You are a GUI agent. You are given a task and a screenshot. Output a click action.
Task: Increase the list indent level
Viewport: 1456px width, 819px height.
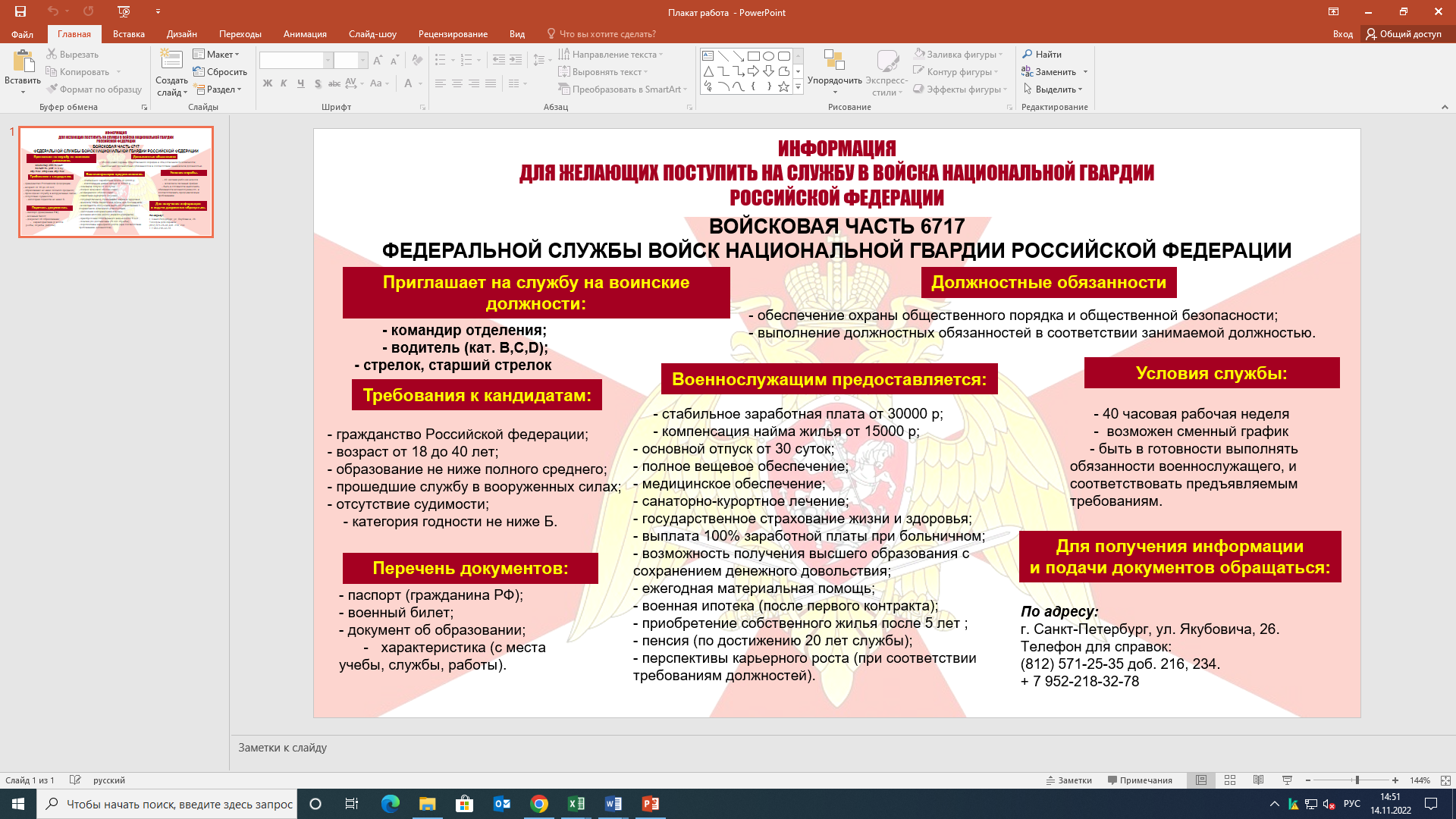point(516,60)
